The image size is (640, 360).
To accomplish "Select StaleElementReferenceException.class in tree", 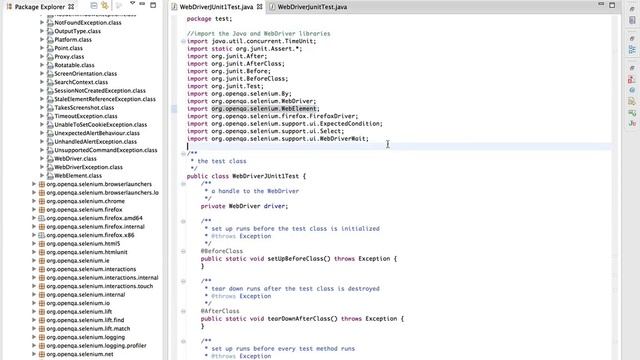I will pos(105,99).
